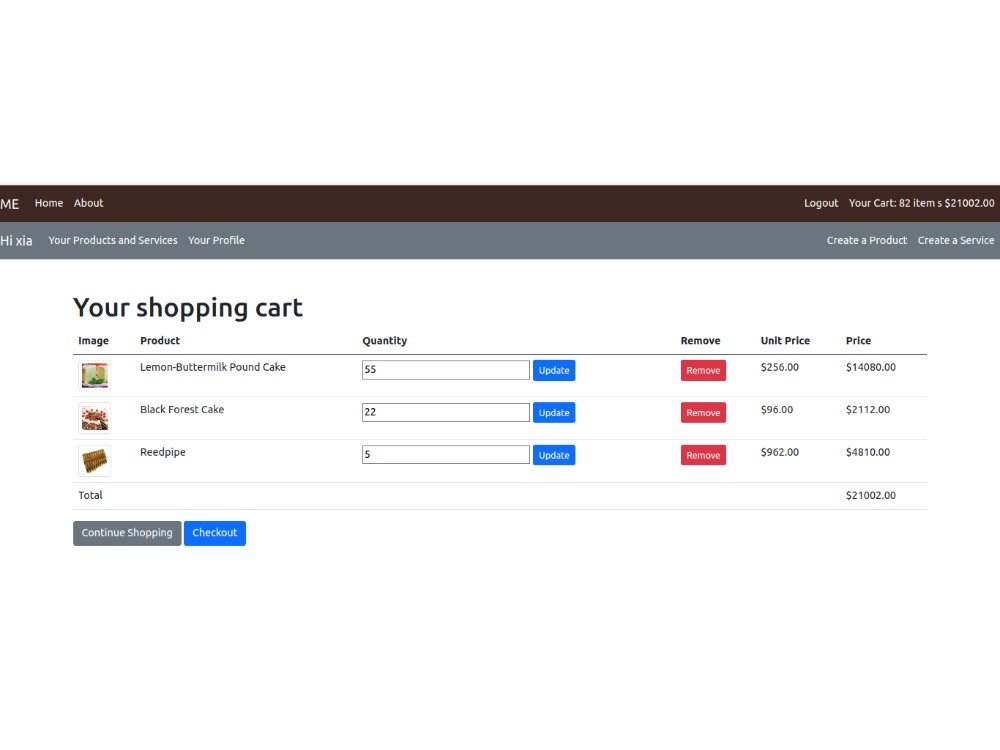Click the $96.00 unit price
This screenshot has width=1000, height=750.
tap(777, 409)
